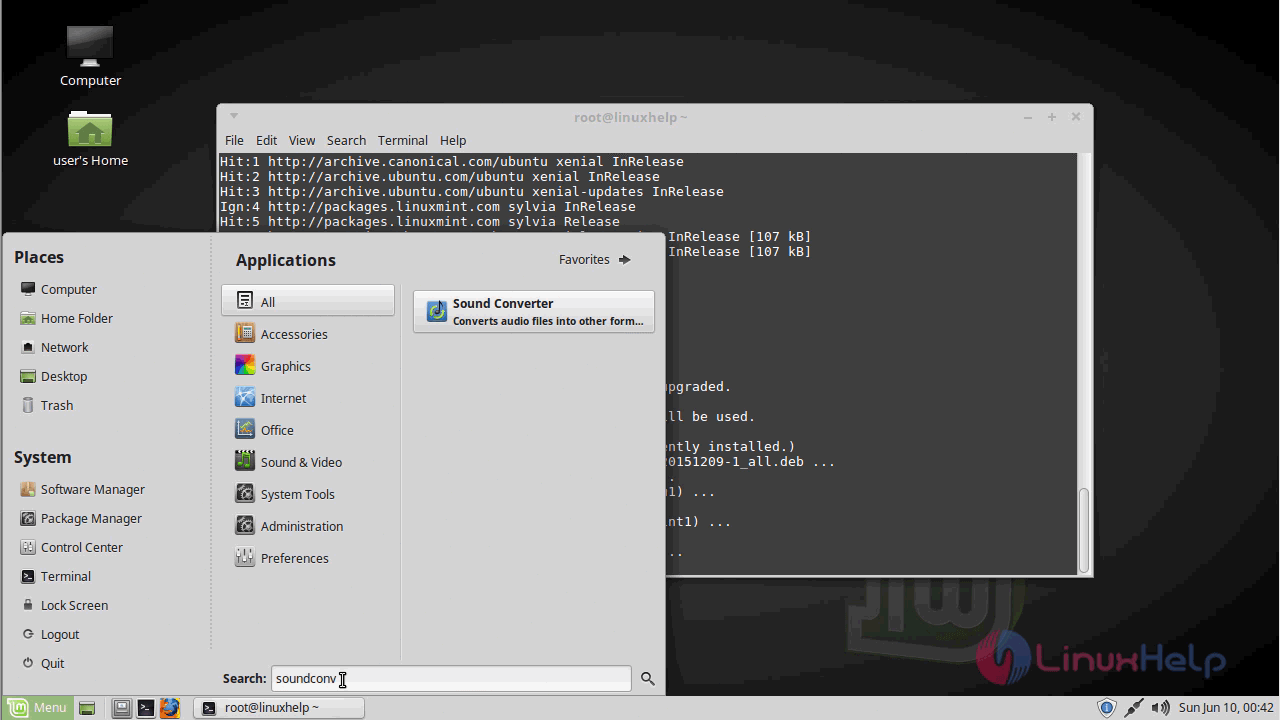The image size is (1280, 720).
Task: Click the Lock Screen padlock icon
Action: pyautogui.click(x=28, y=605)
